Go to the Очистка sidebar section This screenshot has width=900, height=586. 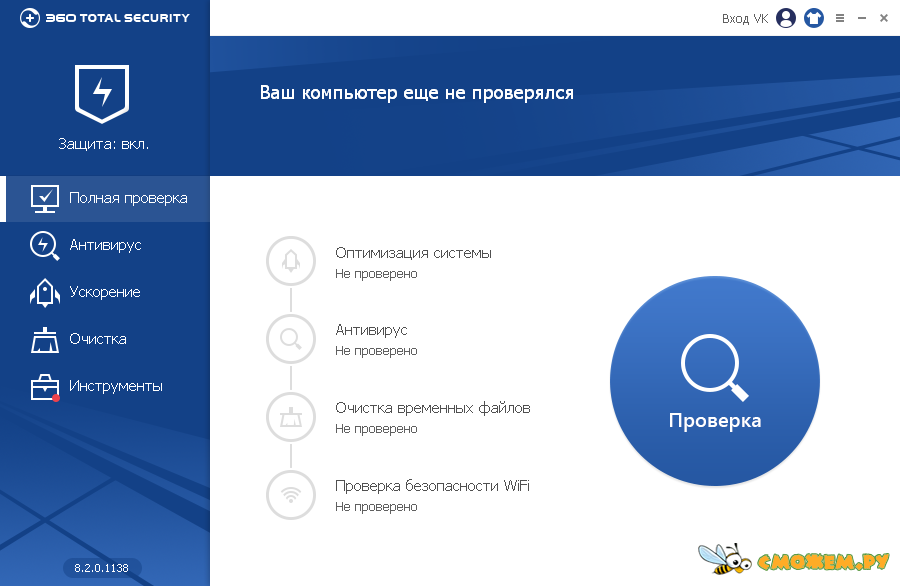click(105, 340)
